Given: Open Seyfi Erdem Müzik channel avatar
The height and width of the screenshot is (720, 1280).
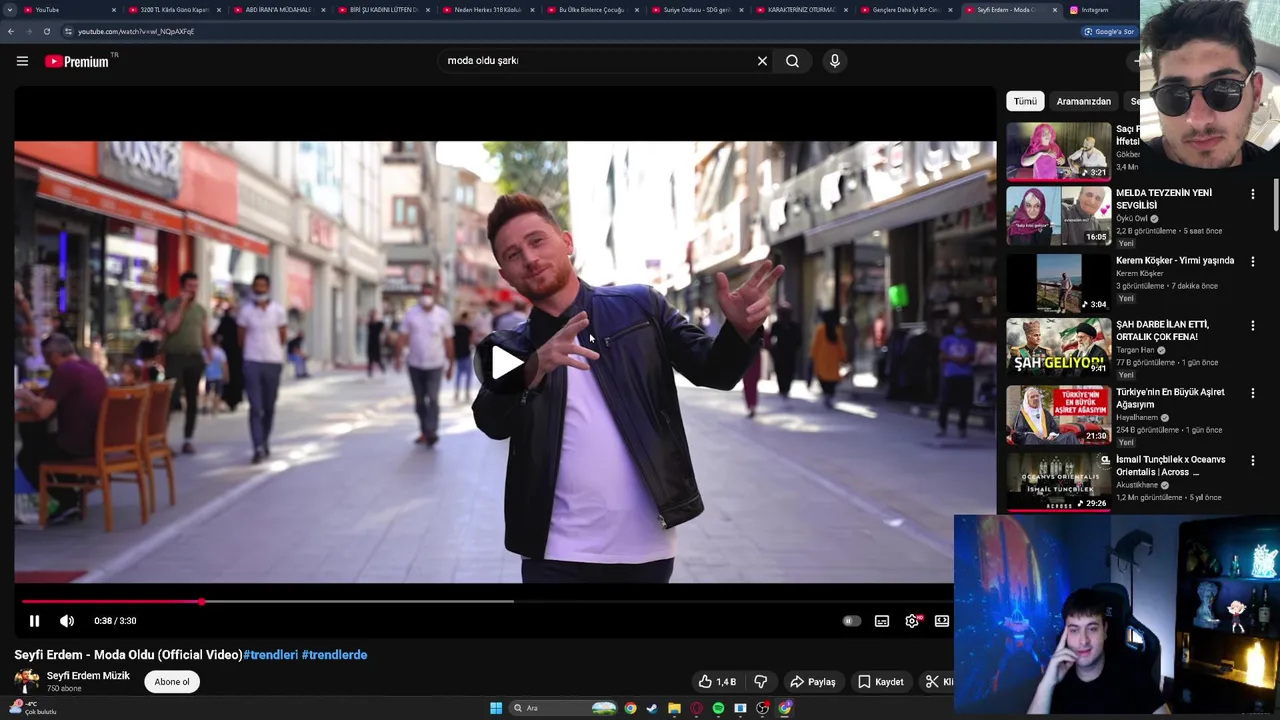Looking at the screenshot, I should point(27,681).
